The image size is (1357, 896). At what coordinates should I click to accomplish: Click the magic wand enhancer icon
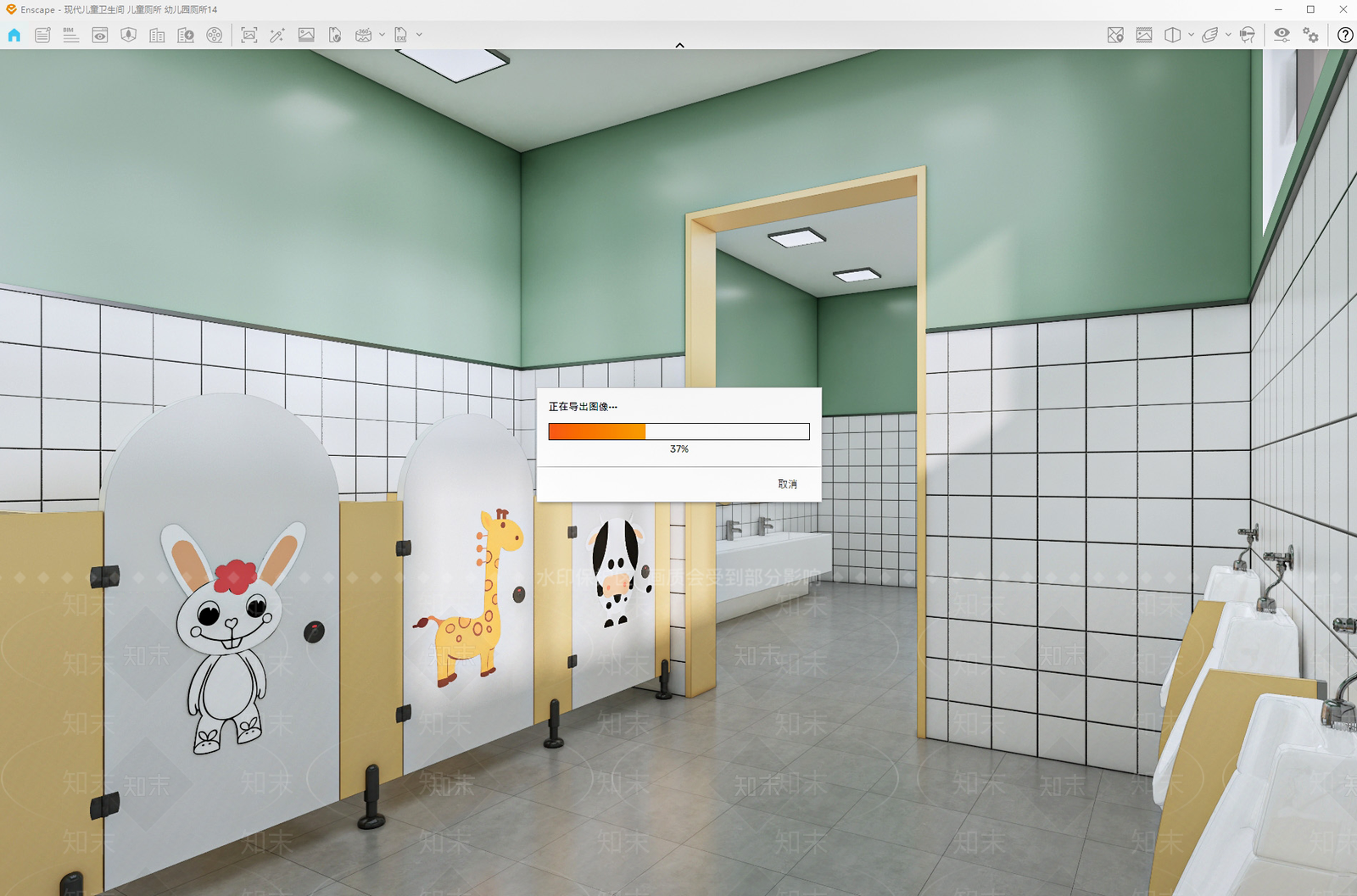pos(277,35)
